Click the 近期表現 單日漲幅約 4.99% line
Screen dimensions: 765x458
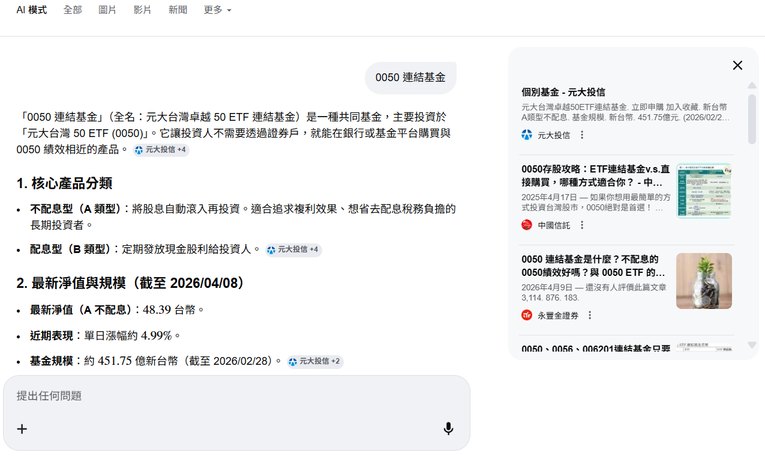coord(105,336)
